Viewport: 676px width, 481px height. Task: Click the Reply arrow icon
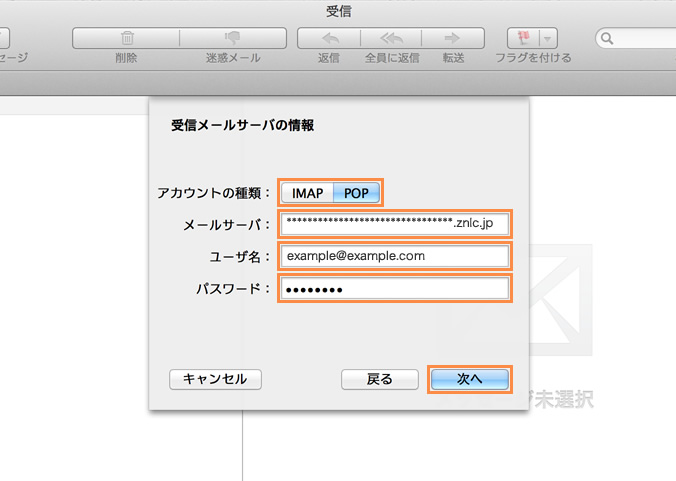(x=330, y=38)
